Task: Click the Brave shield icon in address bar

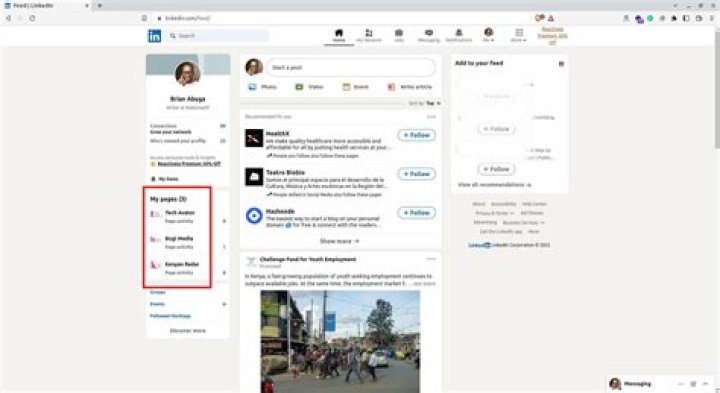Action: tap(538, 18)
